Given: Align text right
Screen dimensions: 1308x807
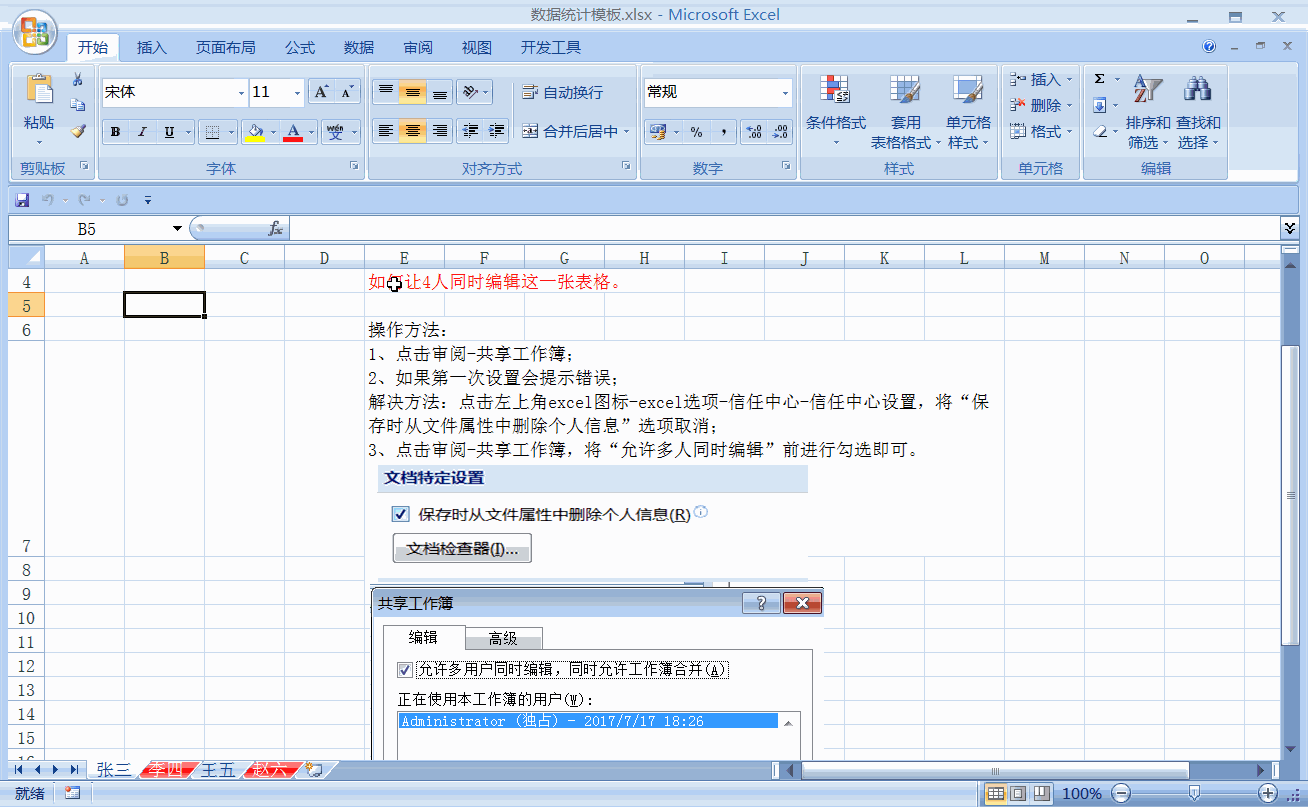Looking at the screenshot, I should [439, 131].
